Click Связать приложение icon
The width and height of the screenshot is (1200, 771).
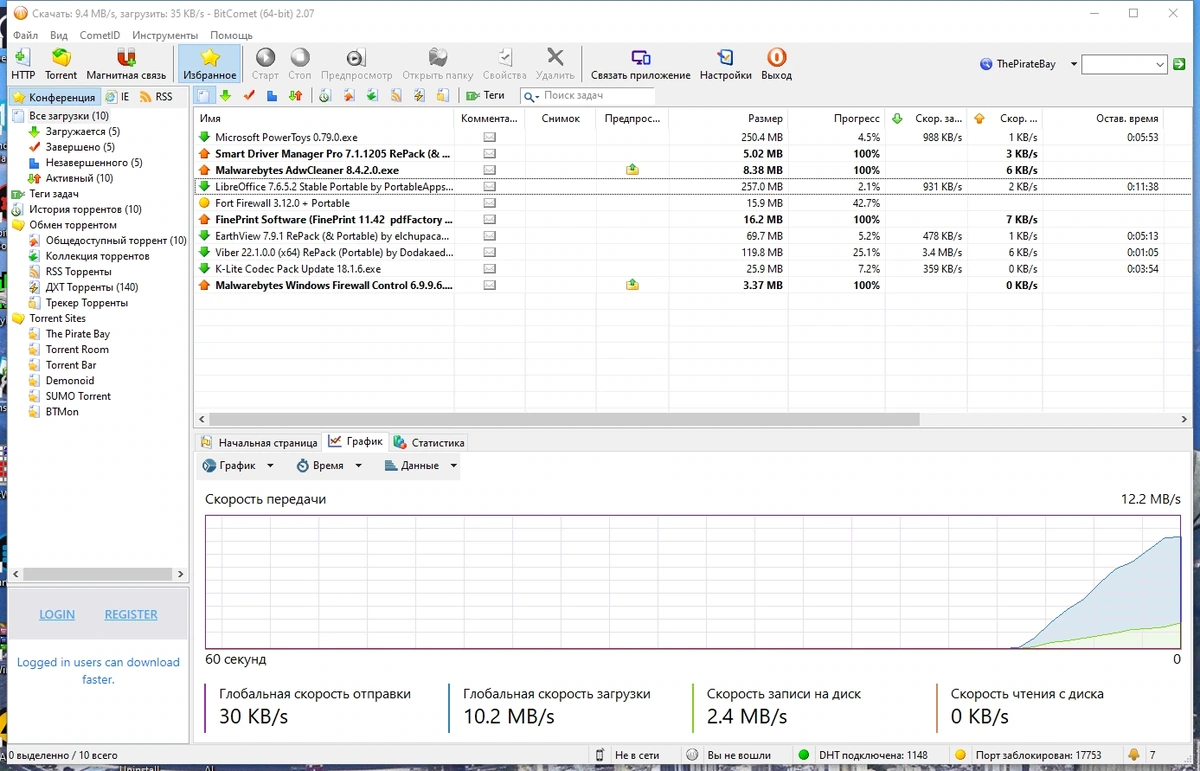tap(640, 64)
